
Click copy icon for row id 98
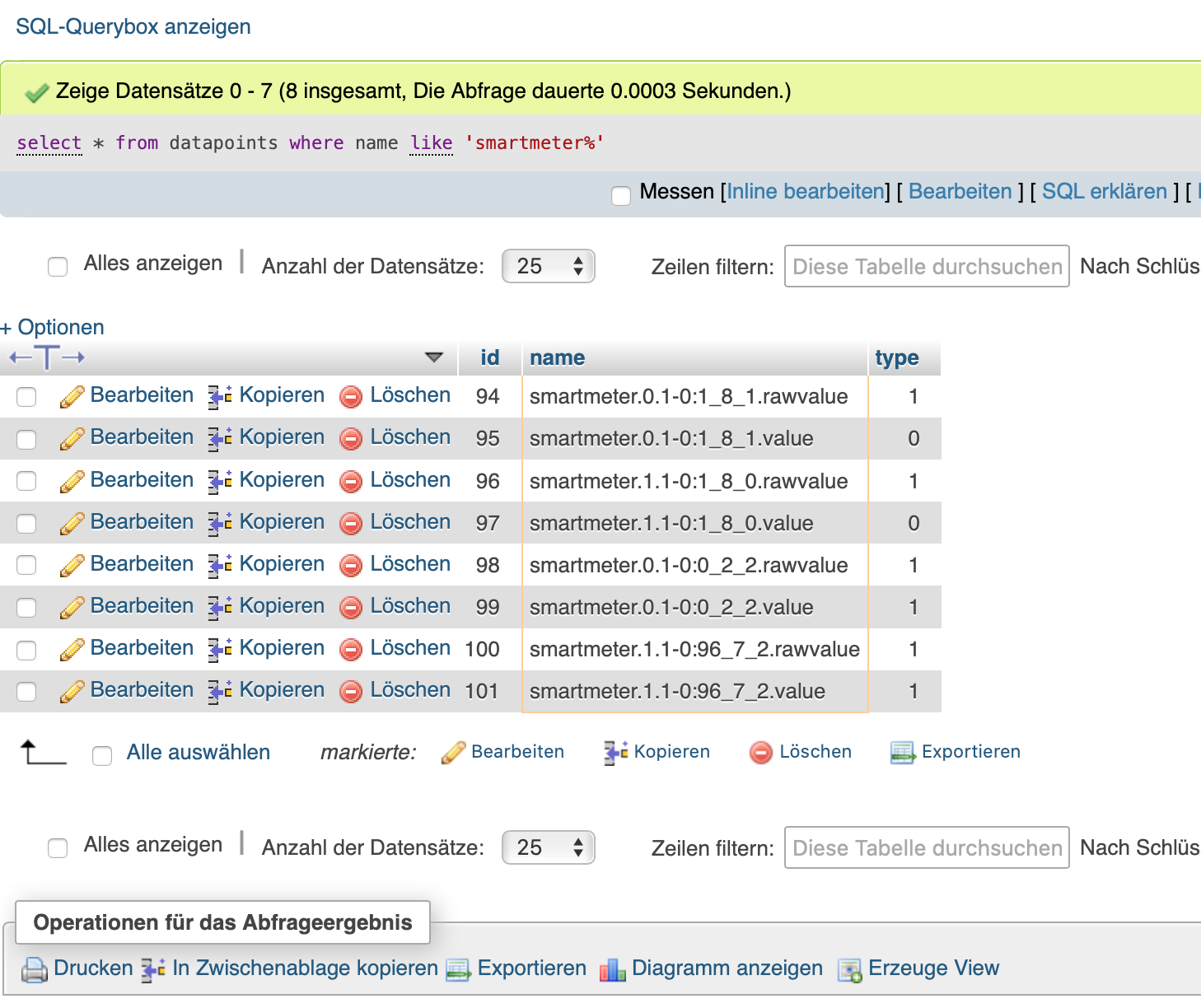click(220, 566)
